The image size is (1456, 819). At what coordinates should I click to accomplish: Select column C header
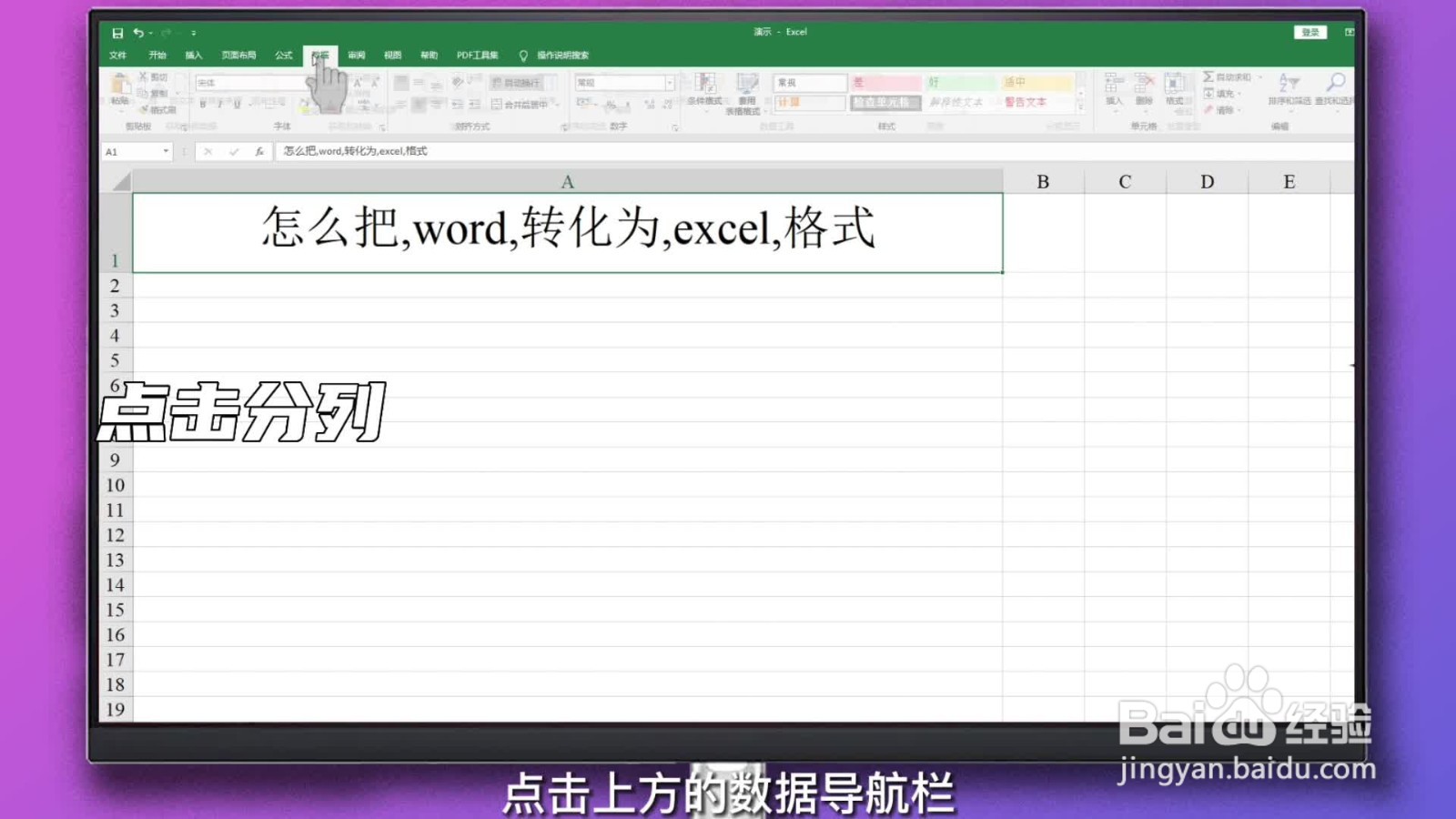tap(1125, 181)
